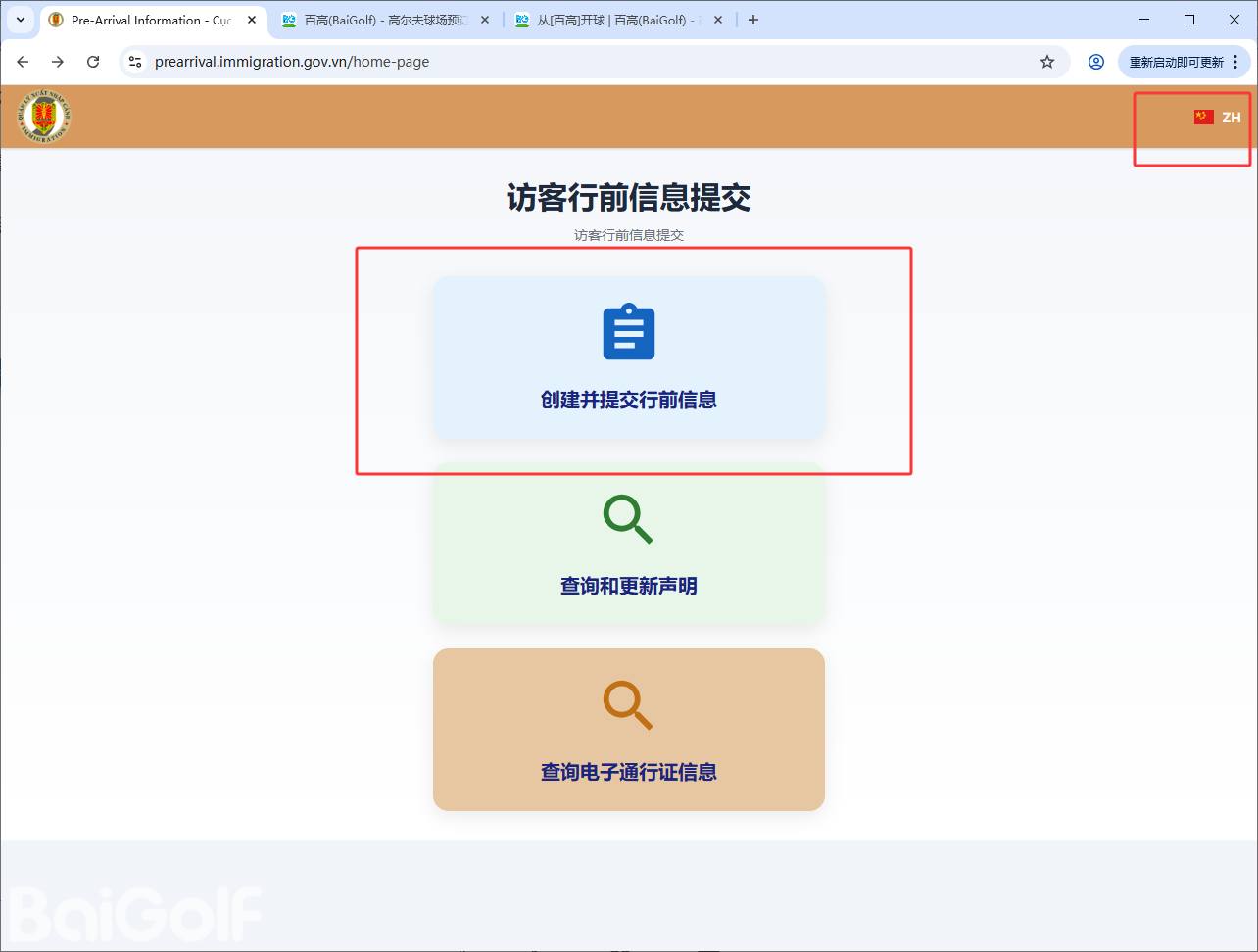Open the Chrome profile avatar icon

[1096, 62]
